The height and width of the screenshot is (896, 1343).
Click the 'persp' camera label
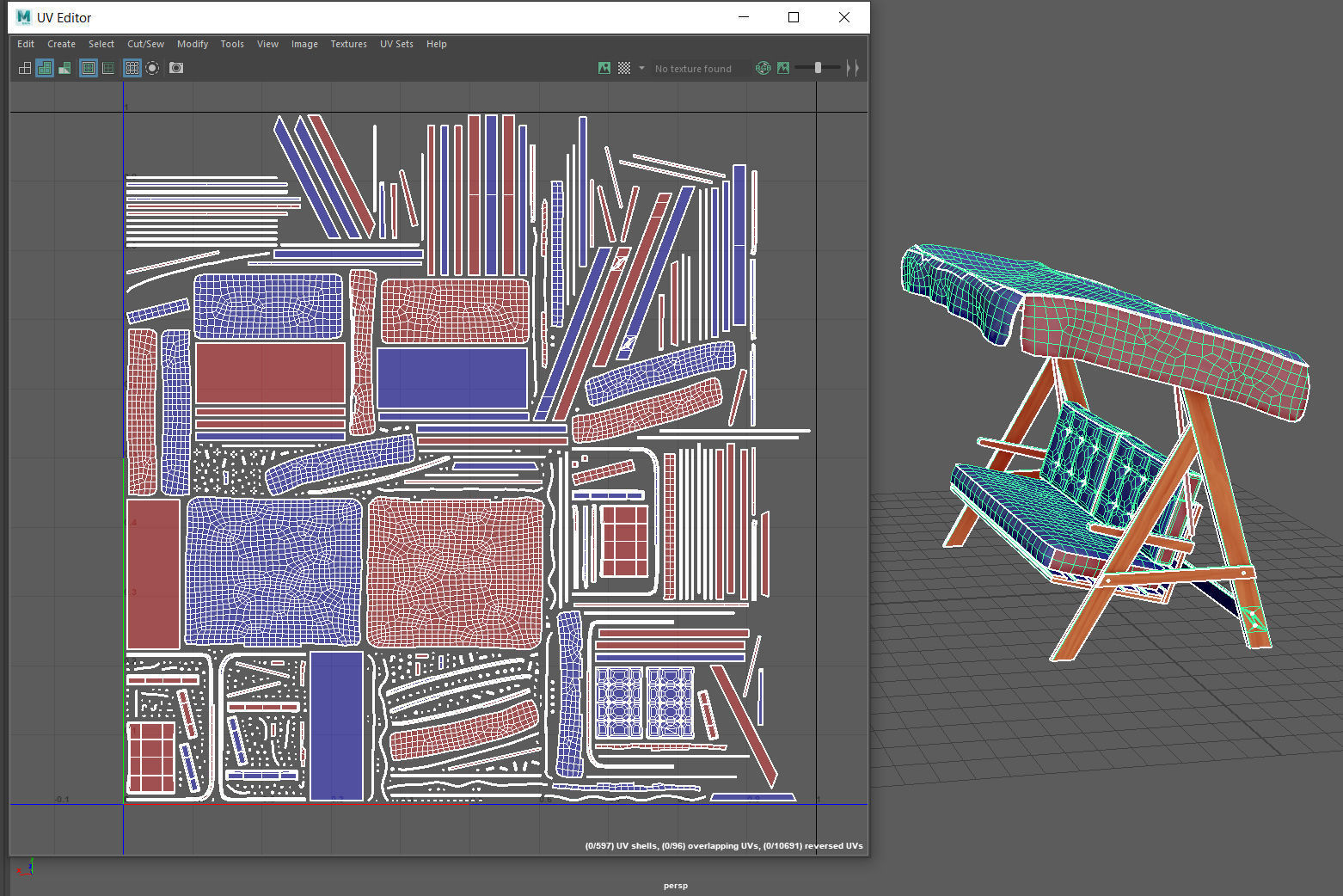(x=676, y=886)
